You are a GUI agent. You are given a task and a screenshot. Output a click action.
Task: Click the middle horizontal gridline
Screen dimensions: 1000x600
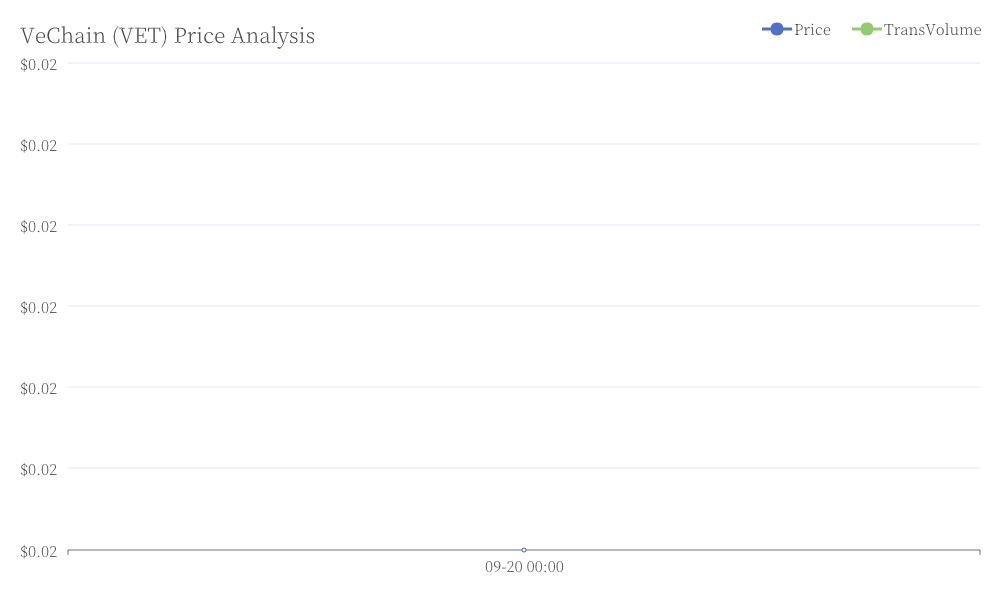524,306
